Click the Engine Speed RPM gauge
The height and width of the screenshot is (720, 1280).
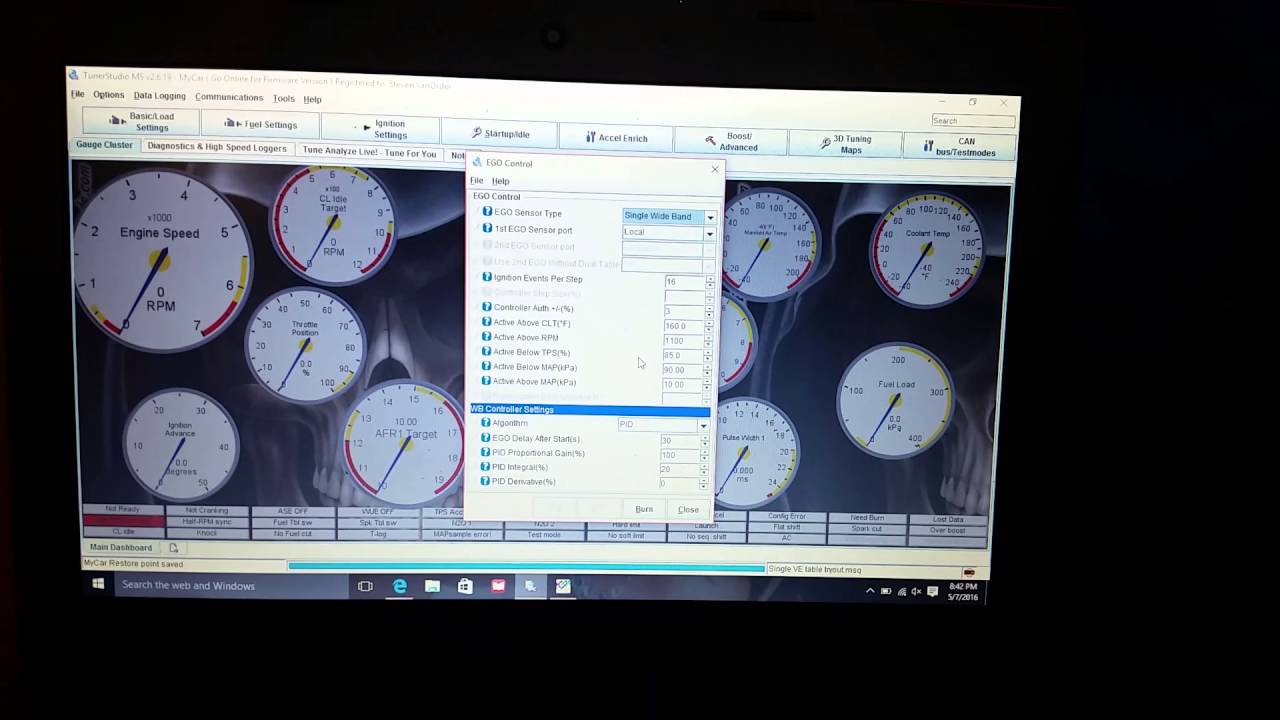pos(160,259)
